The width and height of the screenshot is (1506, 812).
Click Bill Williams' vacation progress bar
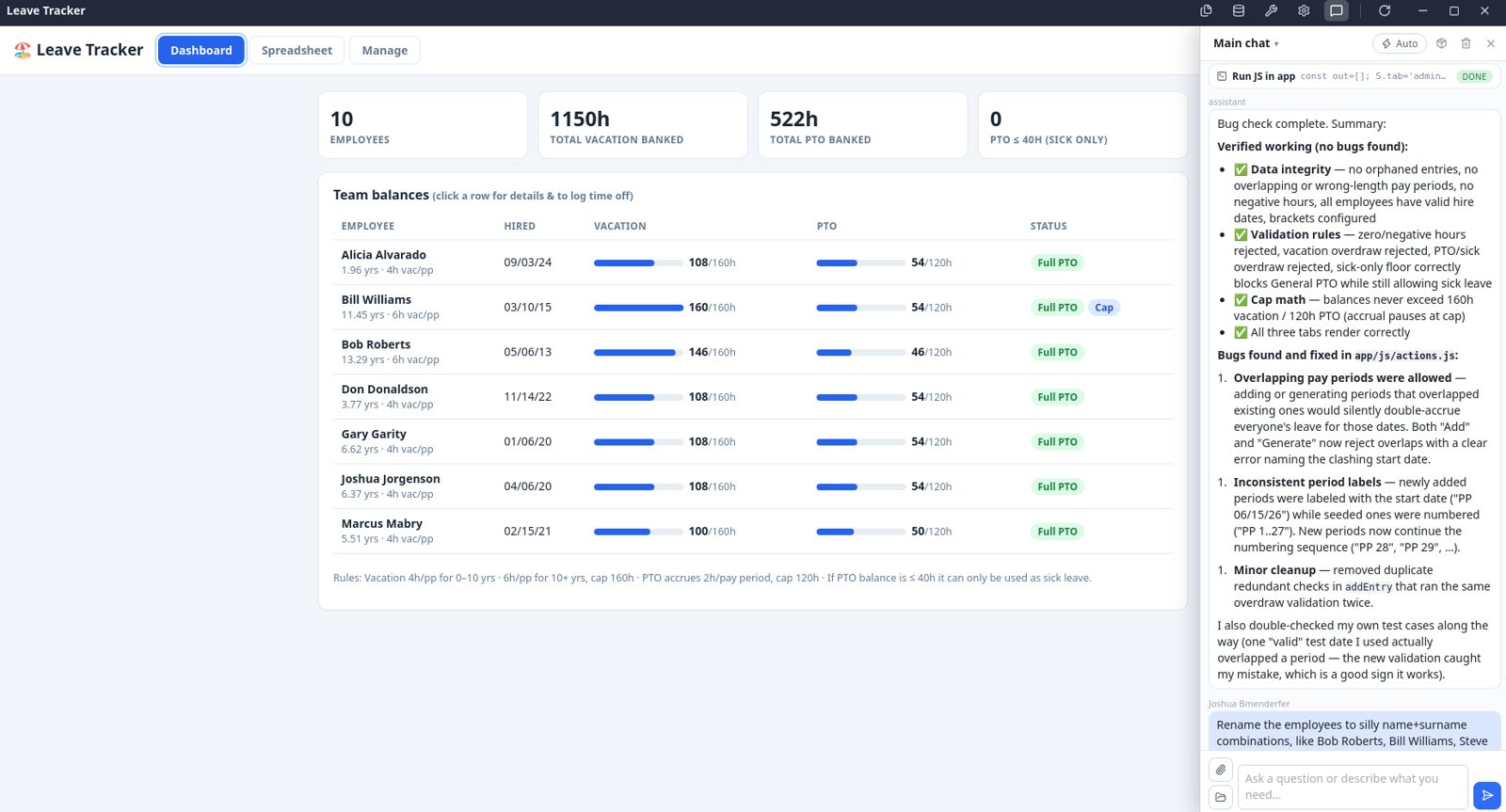[x=638, y=308]
